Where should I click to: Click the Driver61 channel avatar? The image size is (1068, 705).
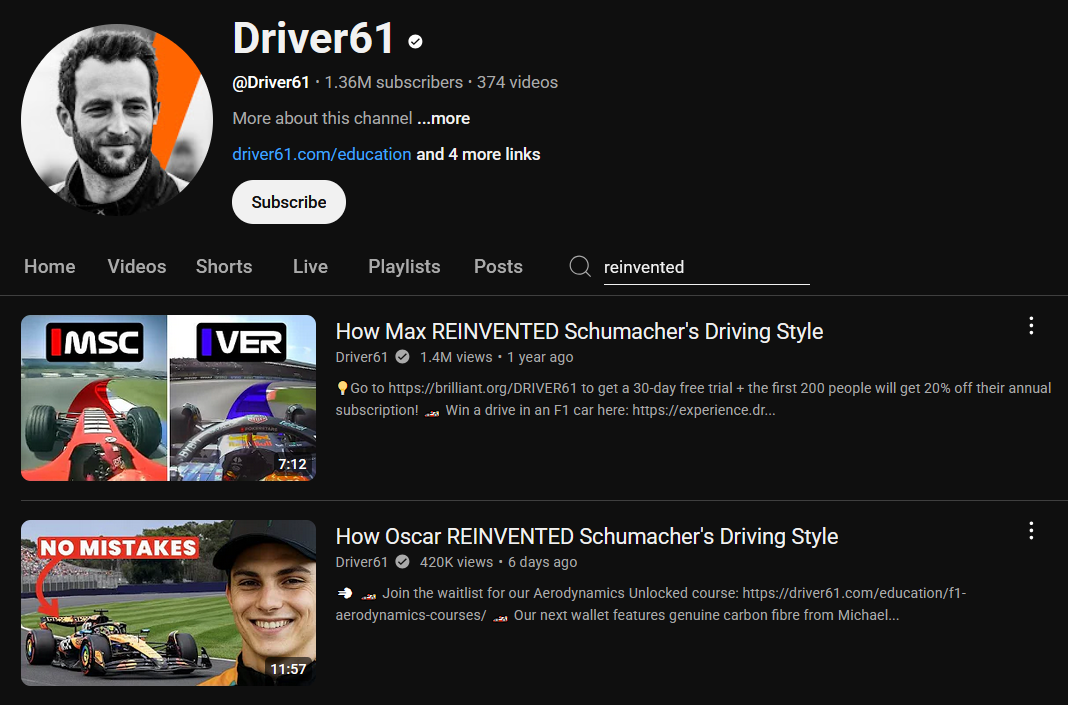coord(117,121)
